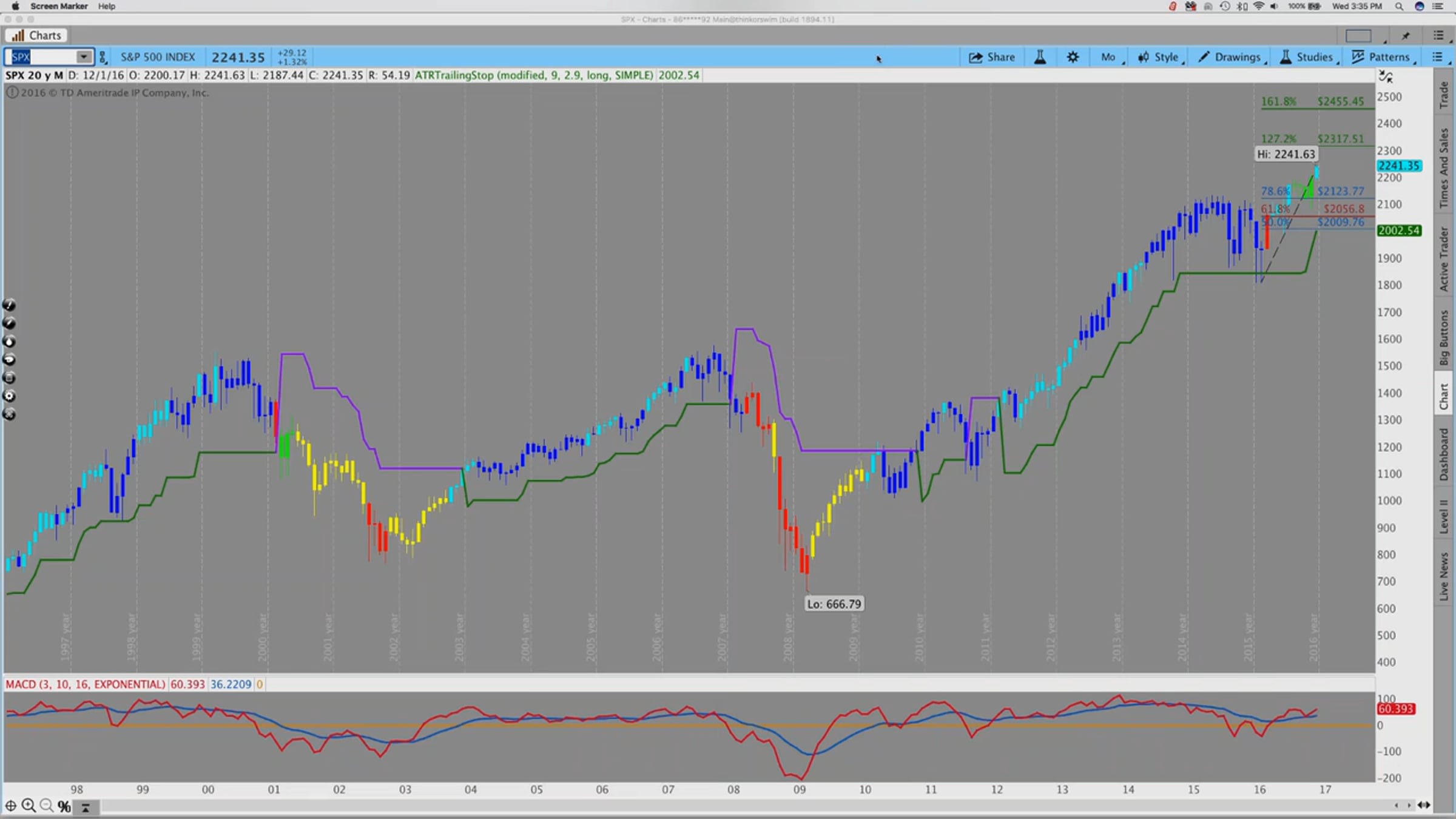Click the flask icon beside Share
This screenshot has width=1456, height=819.
[x=1040, y=57]
